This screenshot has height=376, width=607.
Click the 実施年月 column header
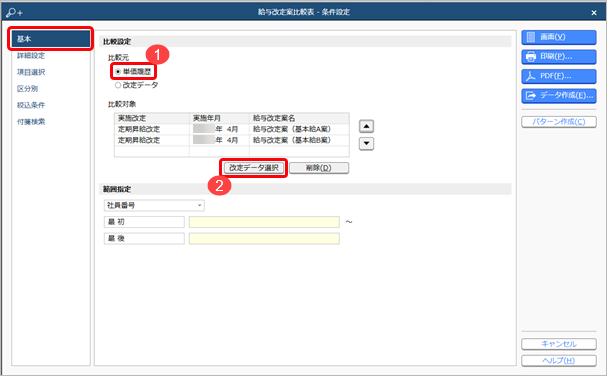click(x=219, y=118)
